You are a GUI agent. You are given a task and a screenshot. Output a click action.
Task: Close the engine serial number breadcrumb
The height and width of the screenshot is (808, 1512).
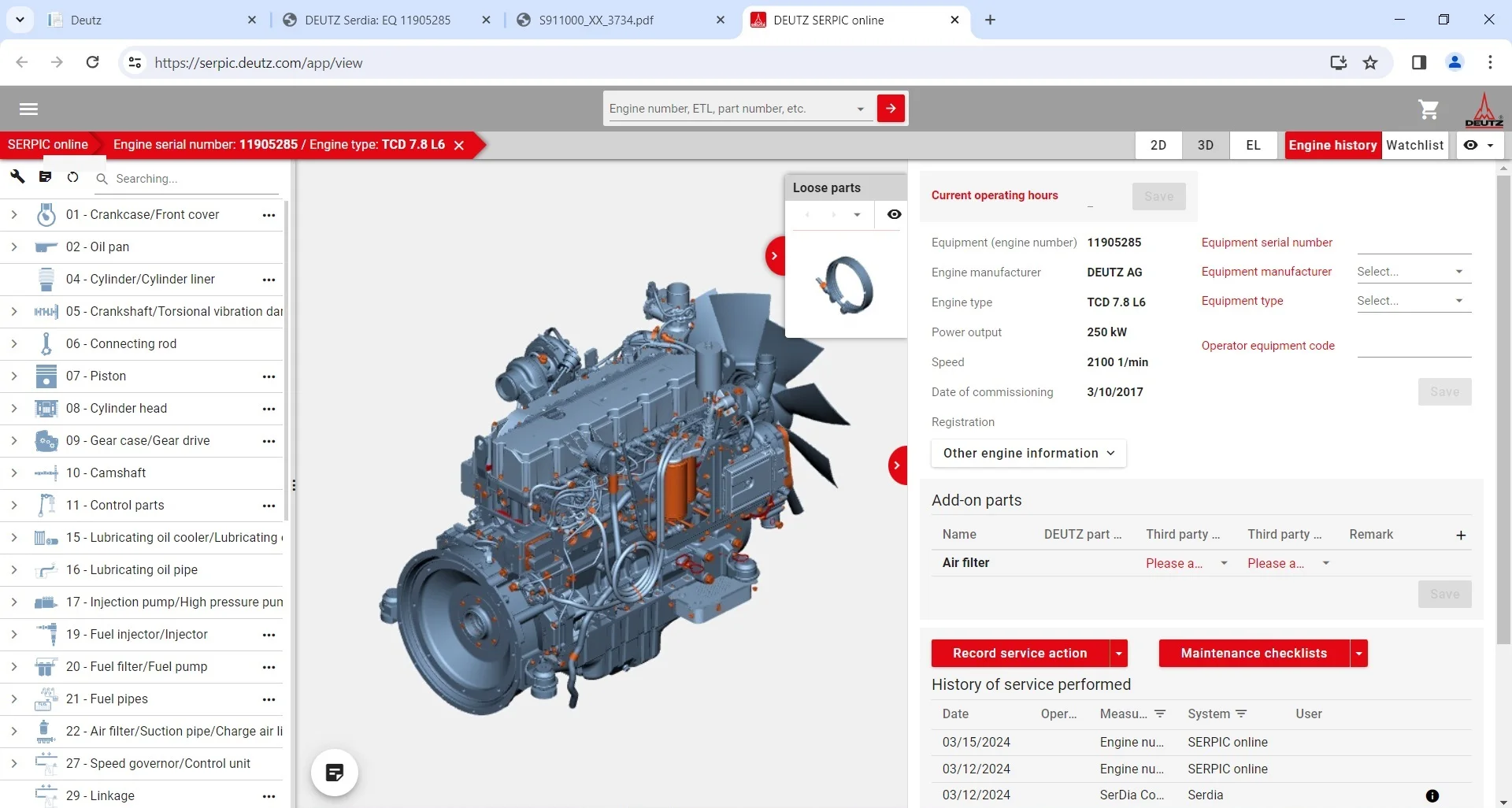tap(459, 145)
